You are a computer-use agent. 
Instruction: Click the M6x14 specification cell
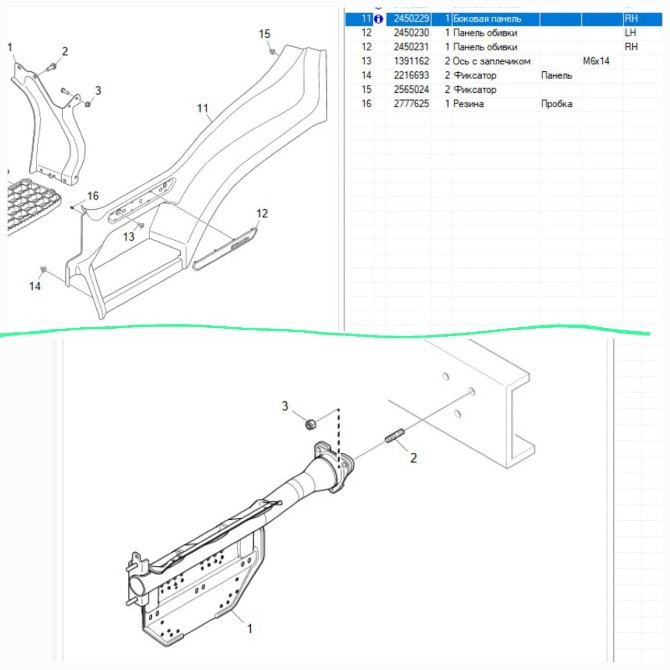[x=596, y=61]
